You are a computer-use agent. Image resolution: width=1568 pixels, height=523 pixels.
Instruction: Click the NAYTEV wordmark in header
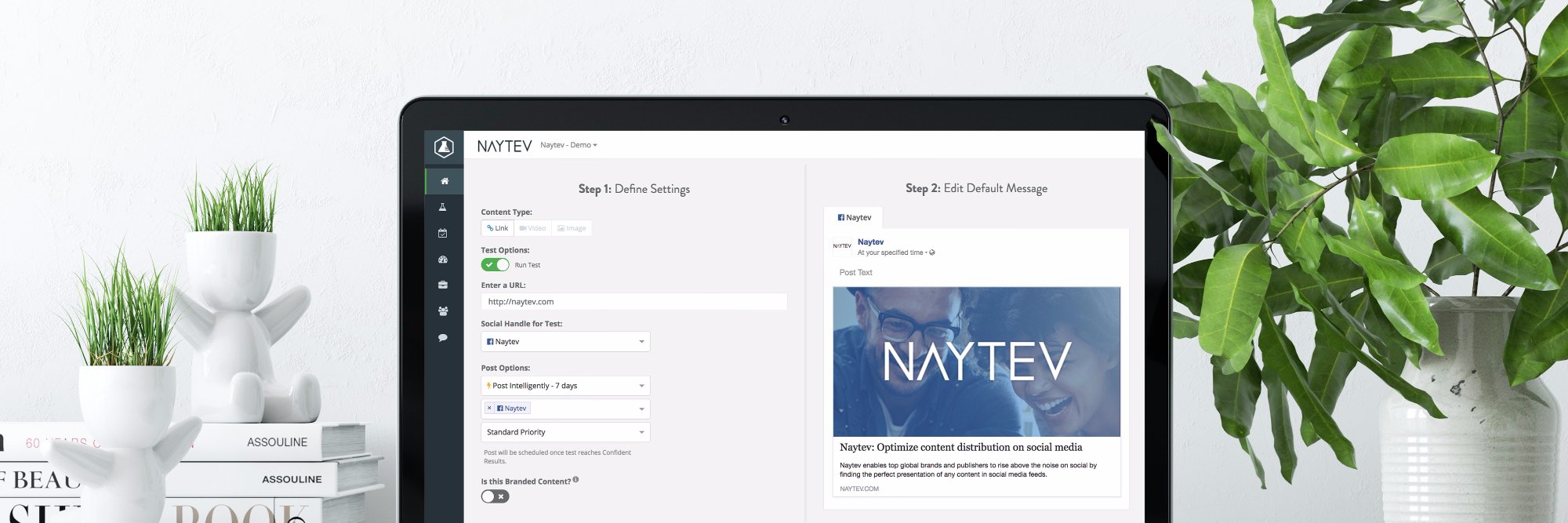pos(504,146)
